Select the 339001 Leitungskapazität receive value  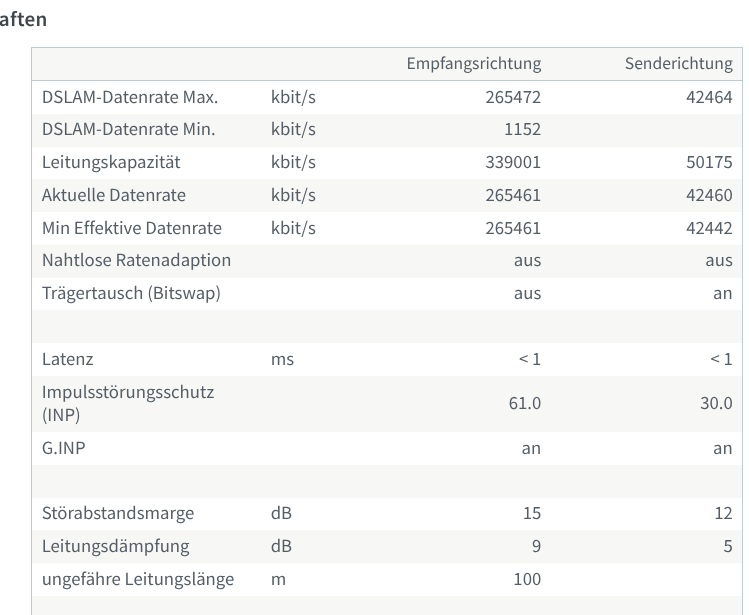(x=515, y=162)
